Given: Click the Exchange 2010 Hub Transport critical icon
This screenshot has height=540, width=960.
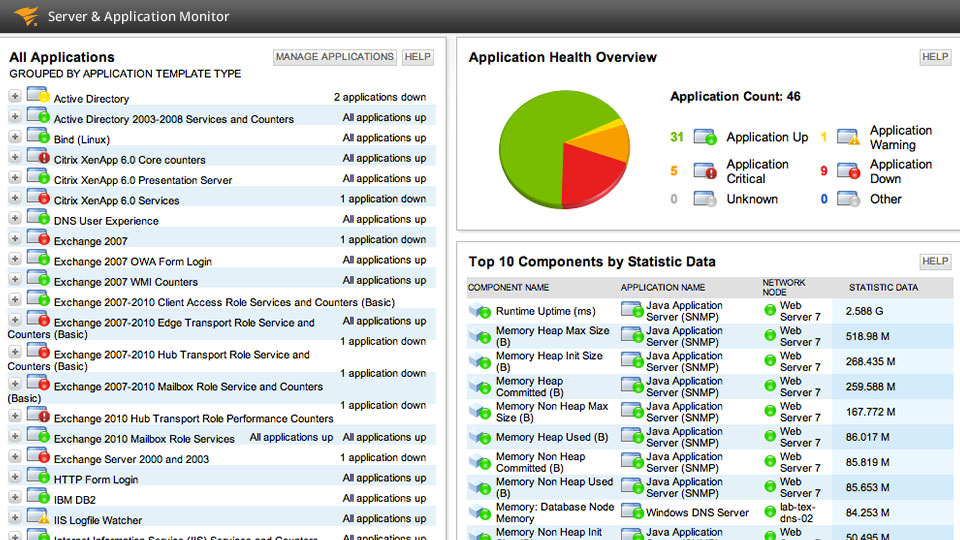Looking at the screenshot, I should click(38, 415).
